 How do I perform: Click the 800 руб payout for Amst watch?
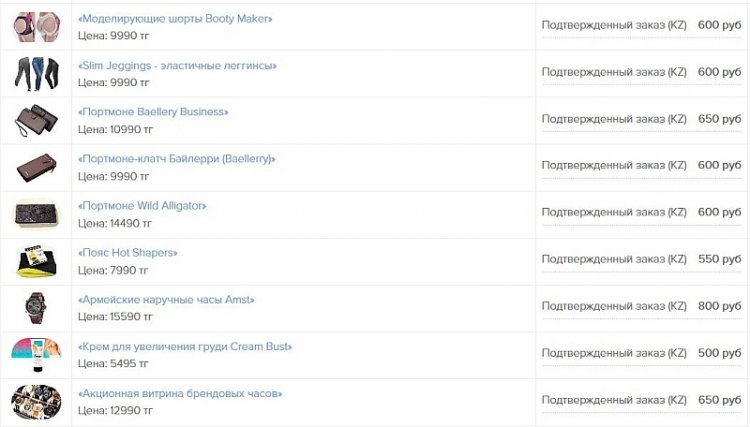tap(719, 307)
